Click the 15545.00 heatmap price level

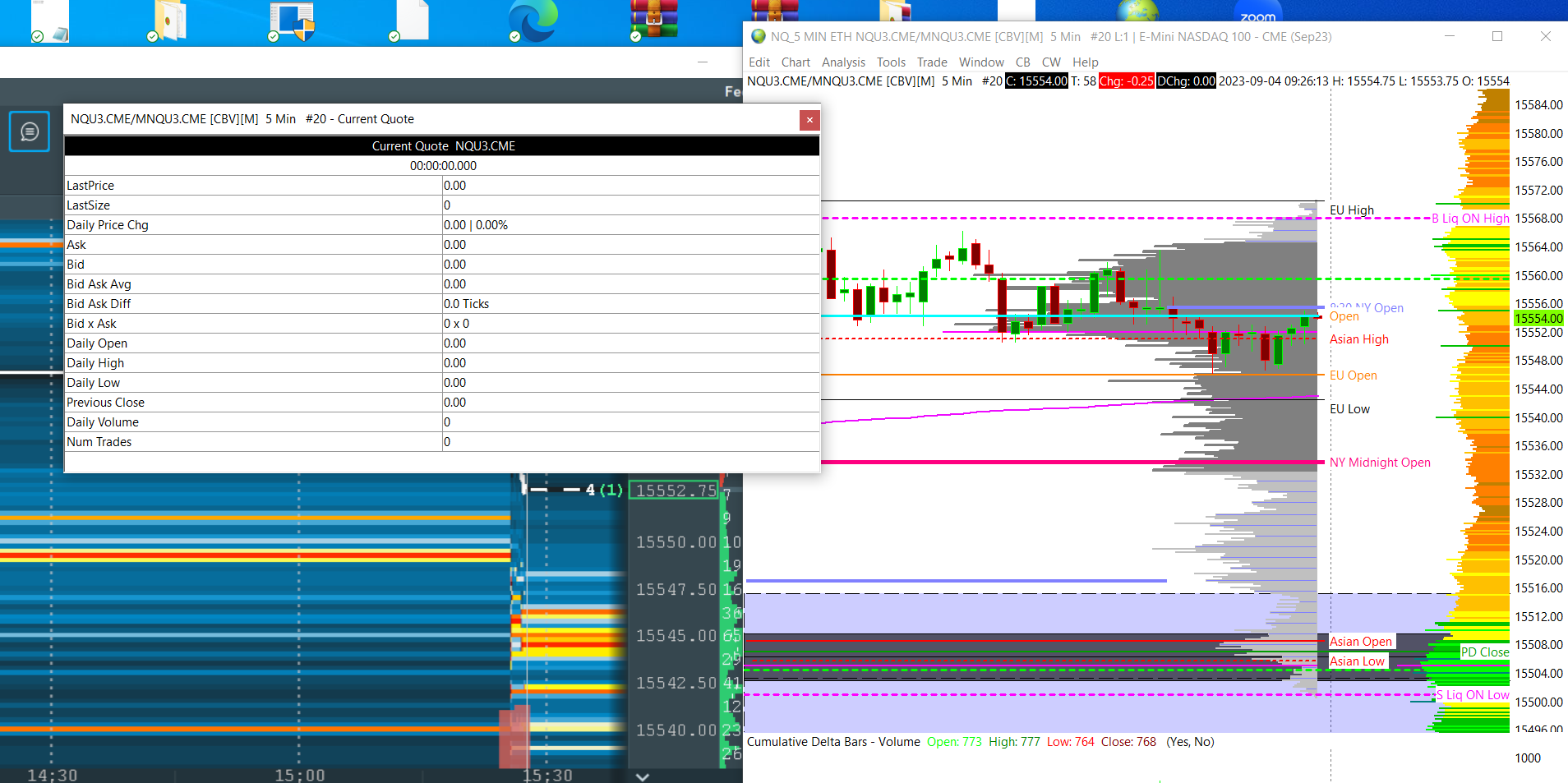pos(676,636)
